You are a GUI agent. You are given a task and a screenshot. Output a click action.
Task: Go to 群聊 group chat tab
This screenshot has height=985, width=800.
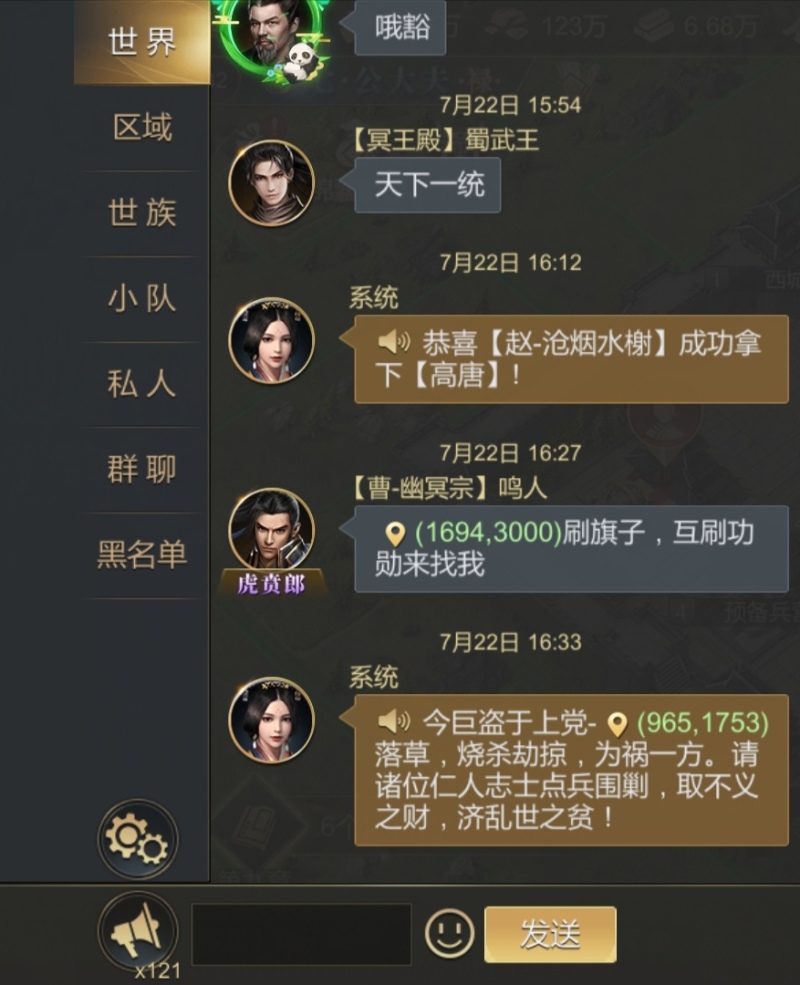click(142, 469)
